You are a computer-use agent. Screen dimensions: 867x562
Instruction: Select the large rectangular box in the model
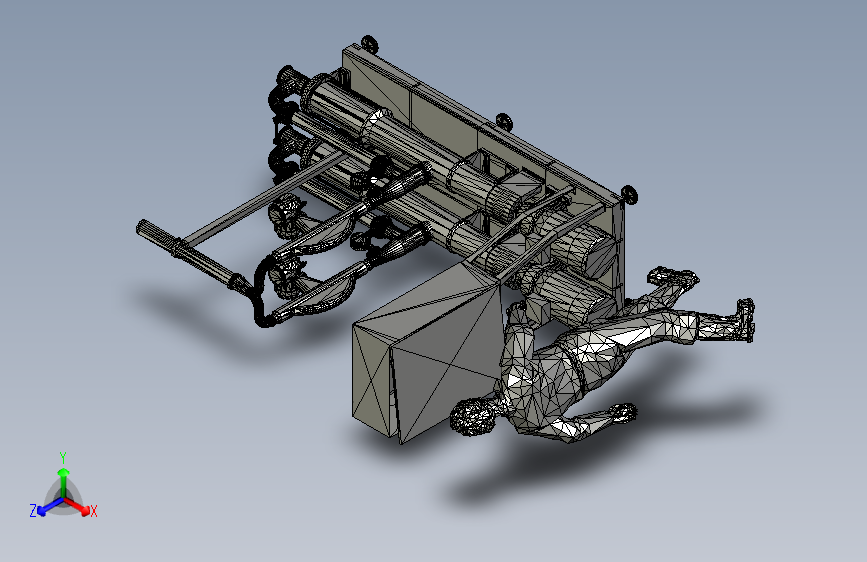pos(426,354)
